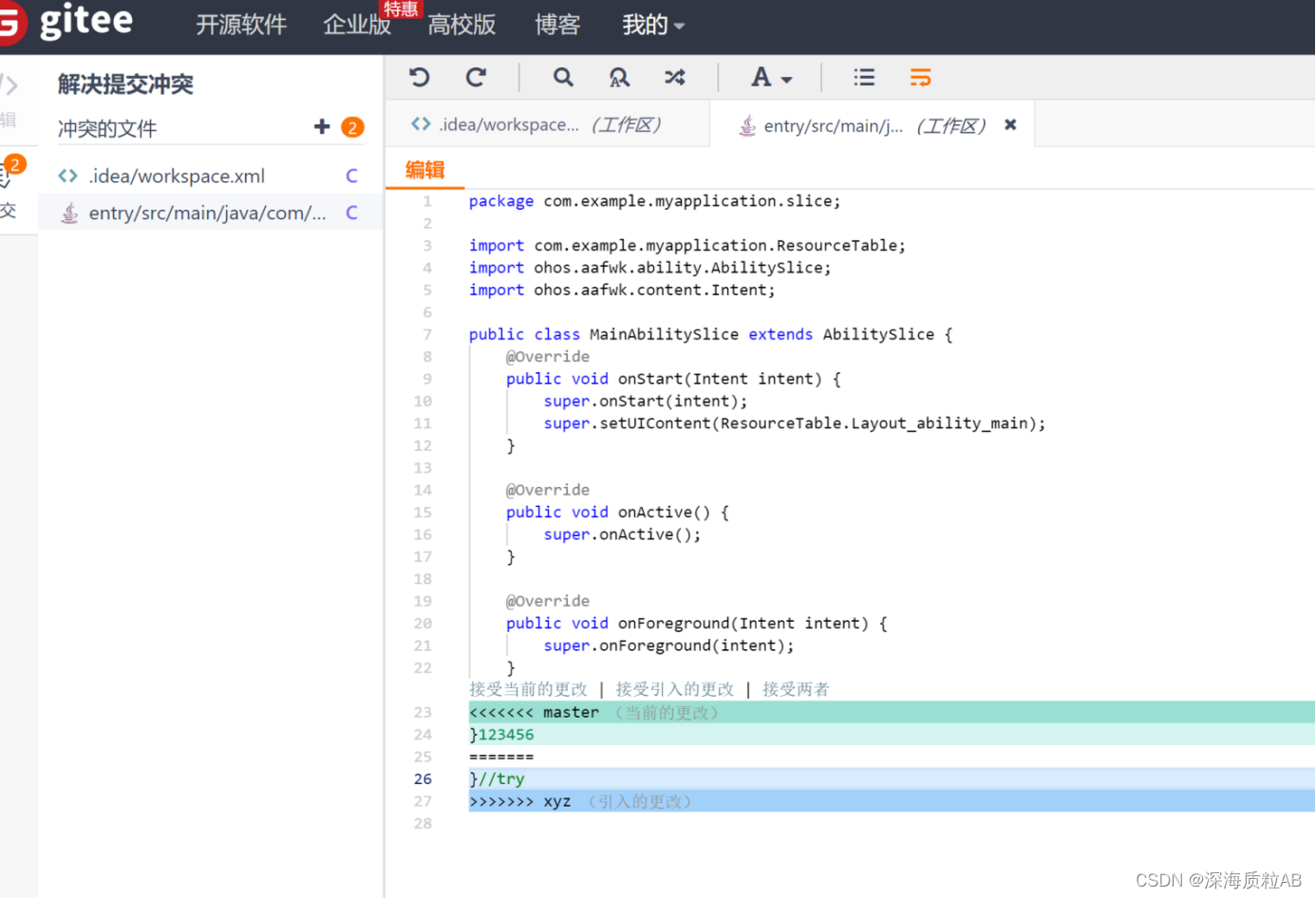Open 企业版 in the top navigation
This screenshot has width=1316, height=898.
tap(357, 25)
